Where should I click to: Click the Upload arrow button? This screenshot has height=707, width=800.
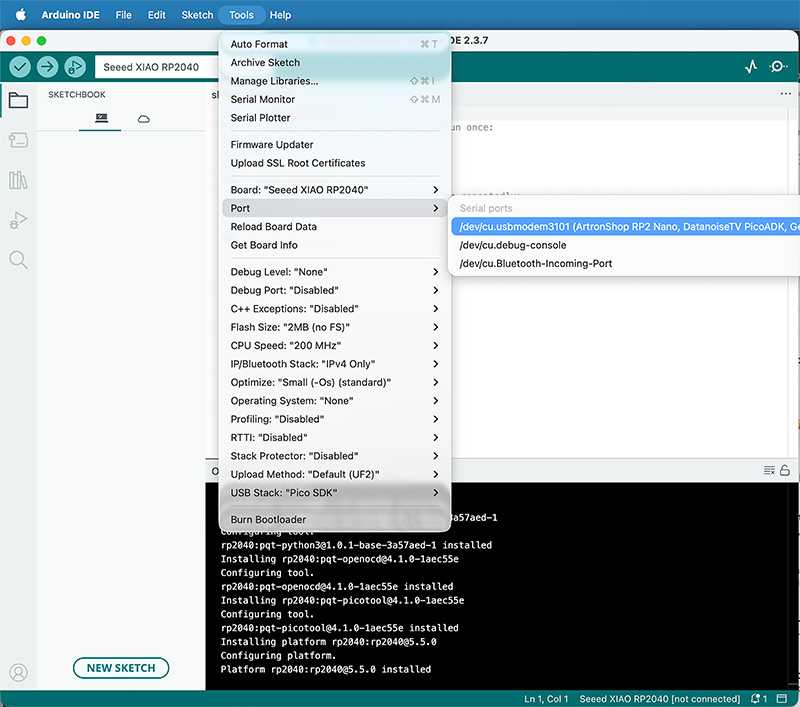point(47,67)
